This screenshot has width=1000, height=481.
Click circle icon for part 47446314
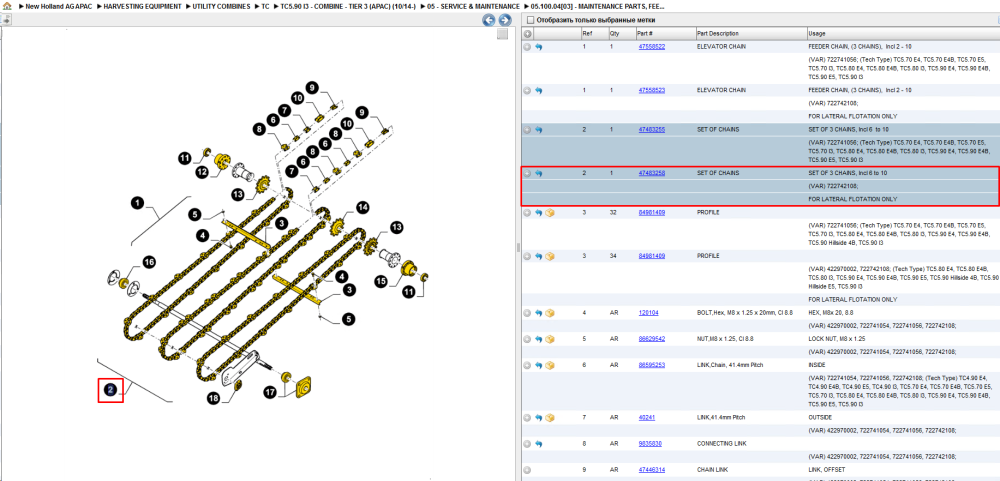click(x=527, y=470)
